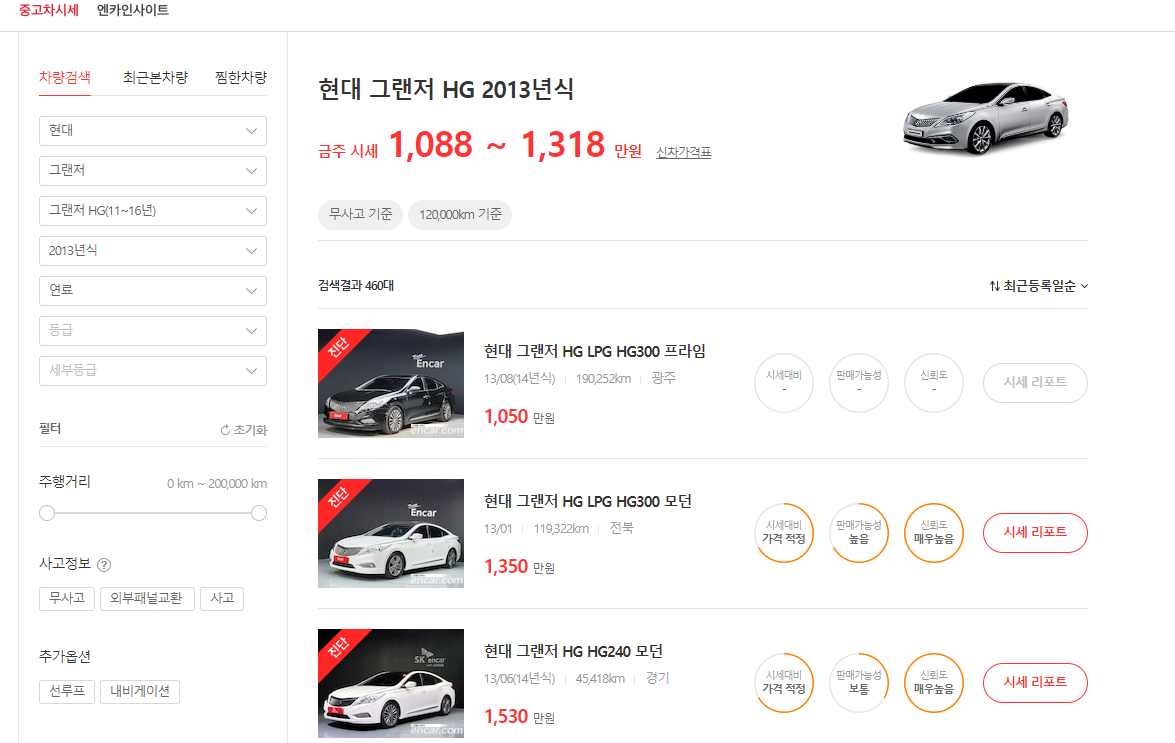1175x743 pixels.
Task: Select the 중고차시세 top menu
Action: [49, 10]
